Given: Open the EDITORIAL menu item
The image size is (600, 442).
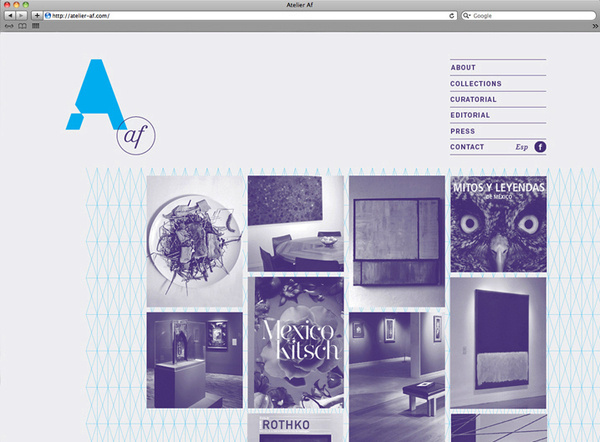Looking at the screenshot, I should point(470,115).
